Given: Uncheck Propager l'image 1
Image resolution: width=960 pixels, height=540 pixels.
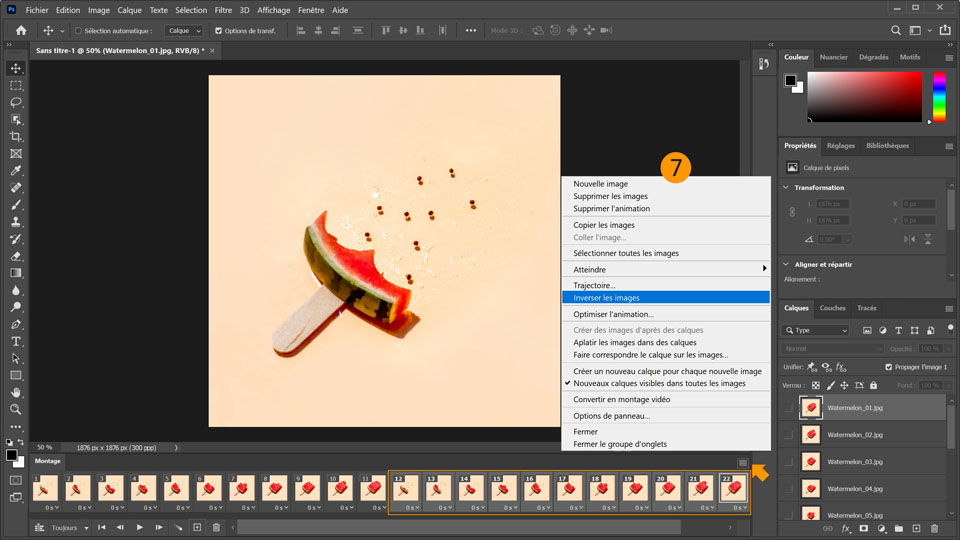Looking at the screenshot, I should coord(888,367).
